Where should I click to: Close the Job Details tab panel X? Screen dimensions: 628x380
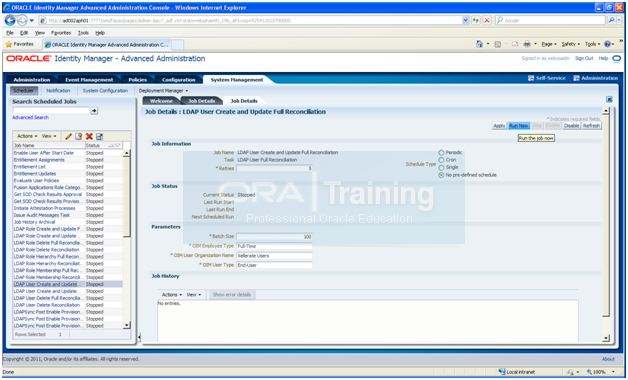pos(609,99)
